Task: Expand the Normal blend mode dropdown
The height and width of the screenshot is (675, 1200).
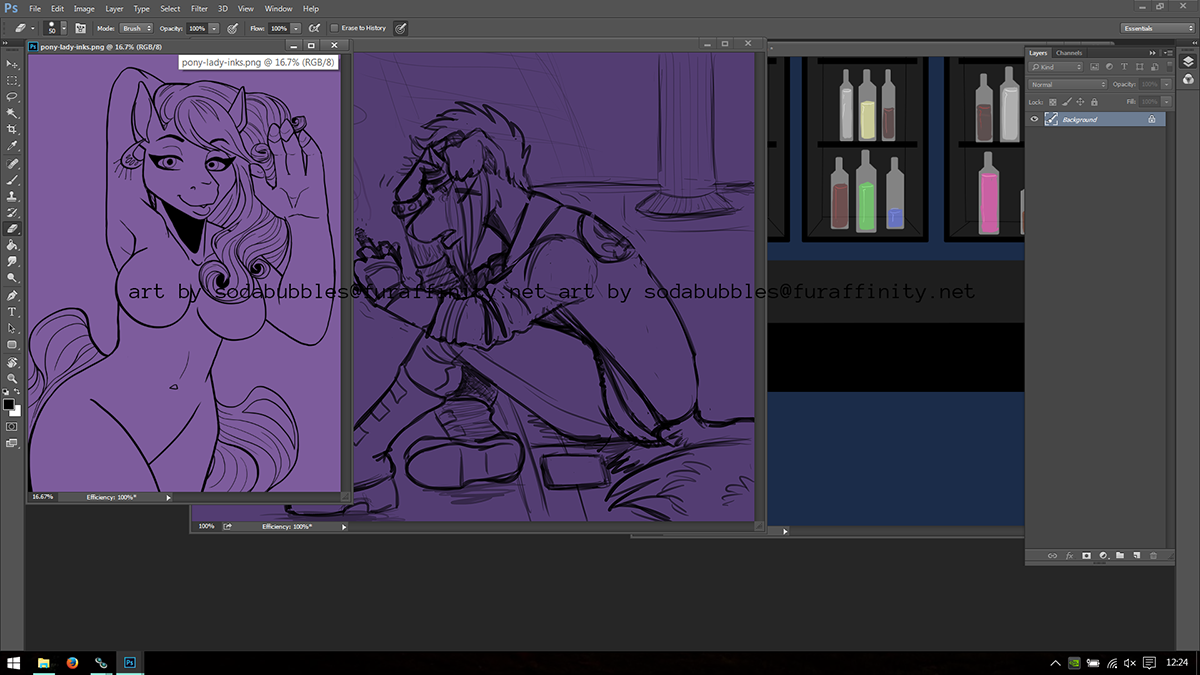Action: (1067, 85)
